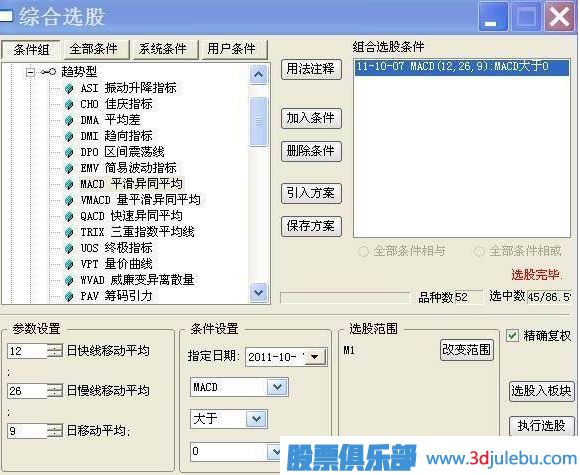The width and height of the screenshot is (580, 475).
Task: Collapse the 趋势型 tree node
Action: pyautogui.click(x=31, y=72)
